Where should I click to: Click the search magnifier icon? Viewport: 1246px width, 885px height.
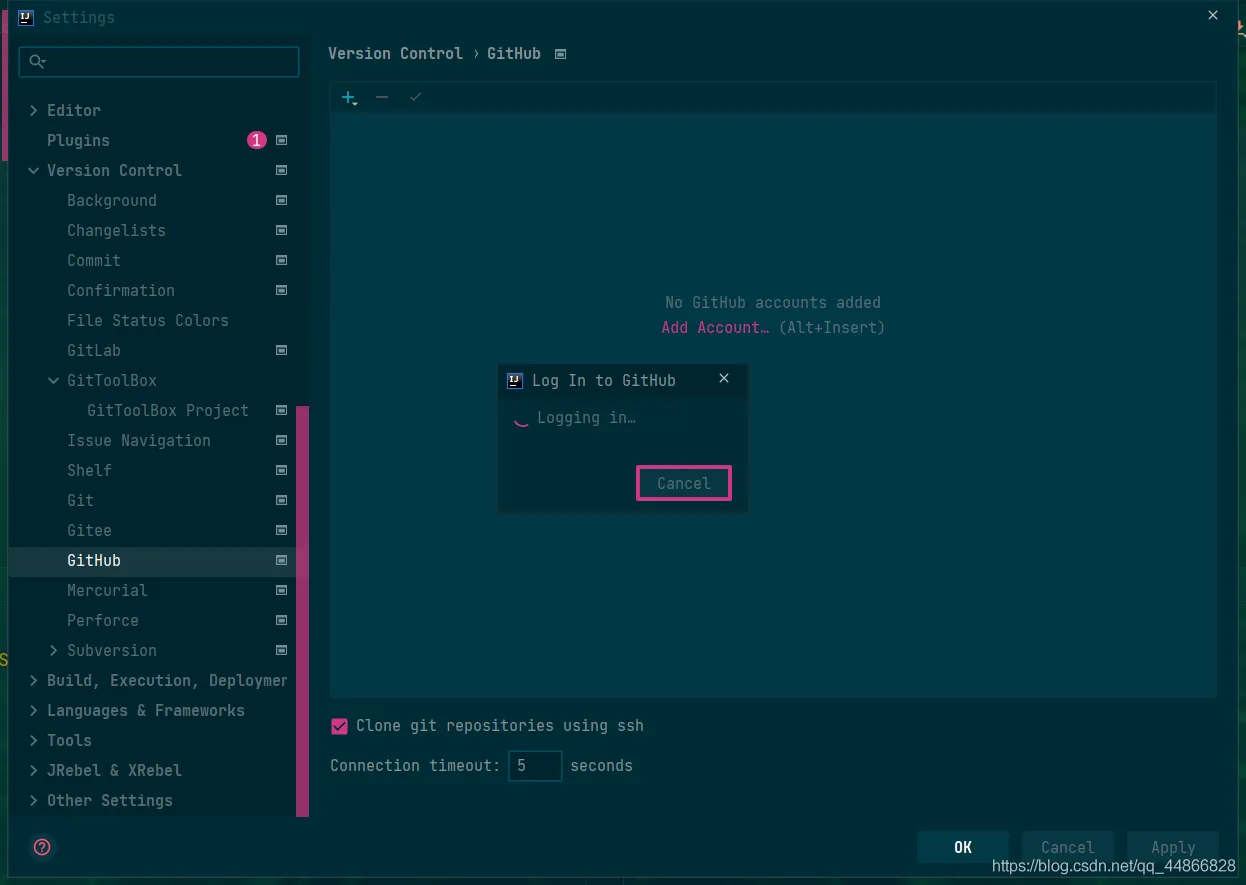pyautogui.click(x=37, y=62)
